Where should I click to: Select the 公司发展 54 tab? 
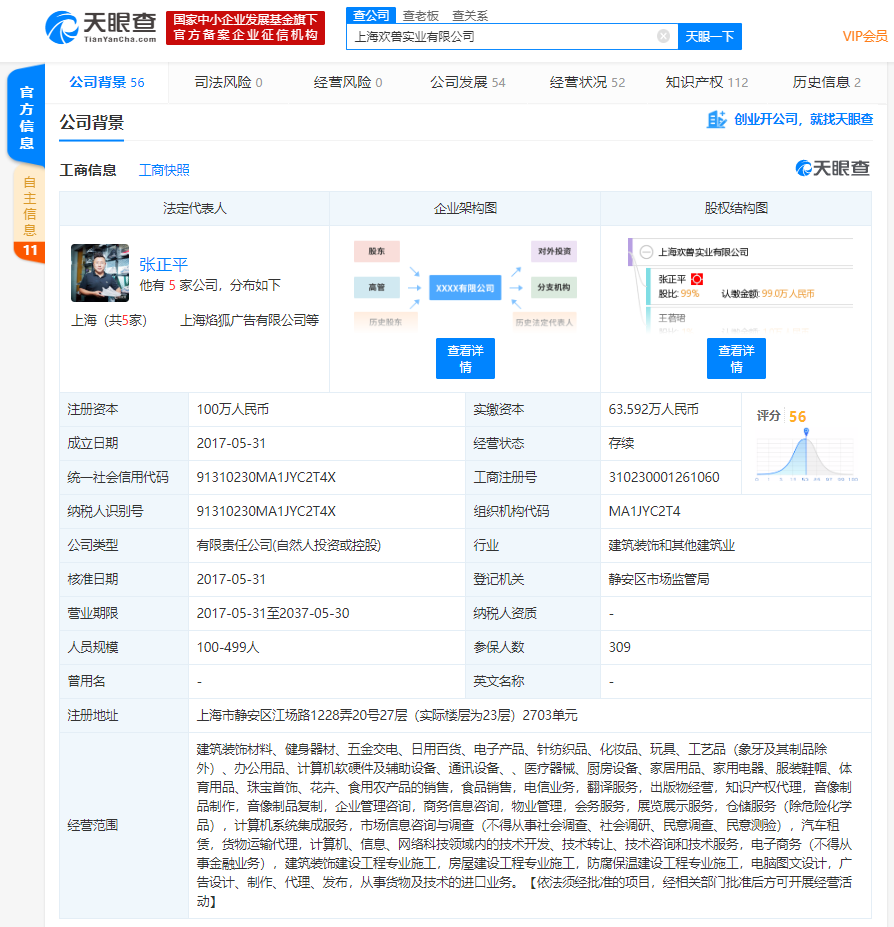pos(468,82)
